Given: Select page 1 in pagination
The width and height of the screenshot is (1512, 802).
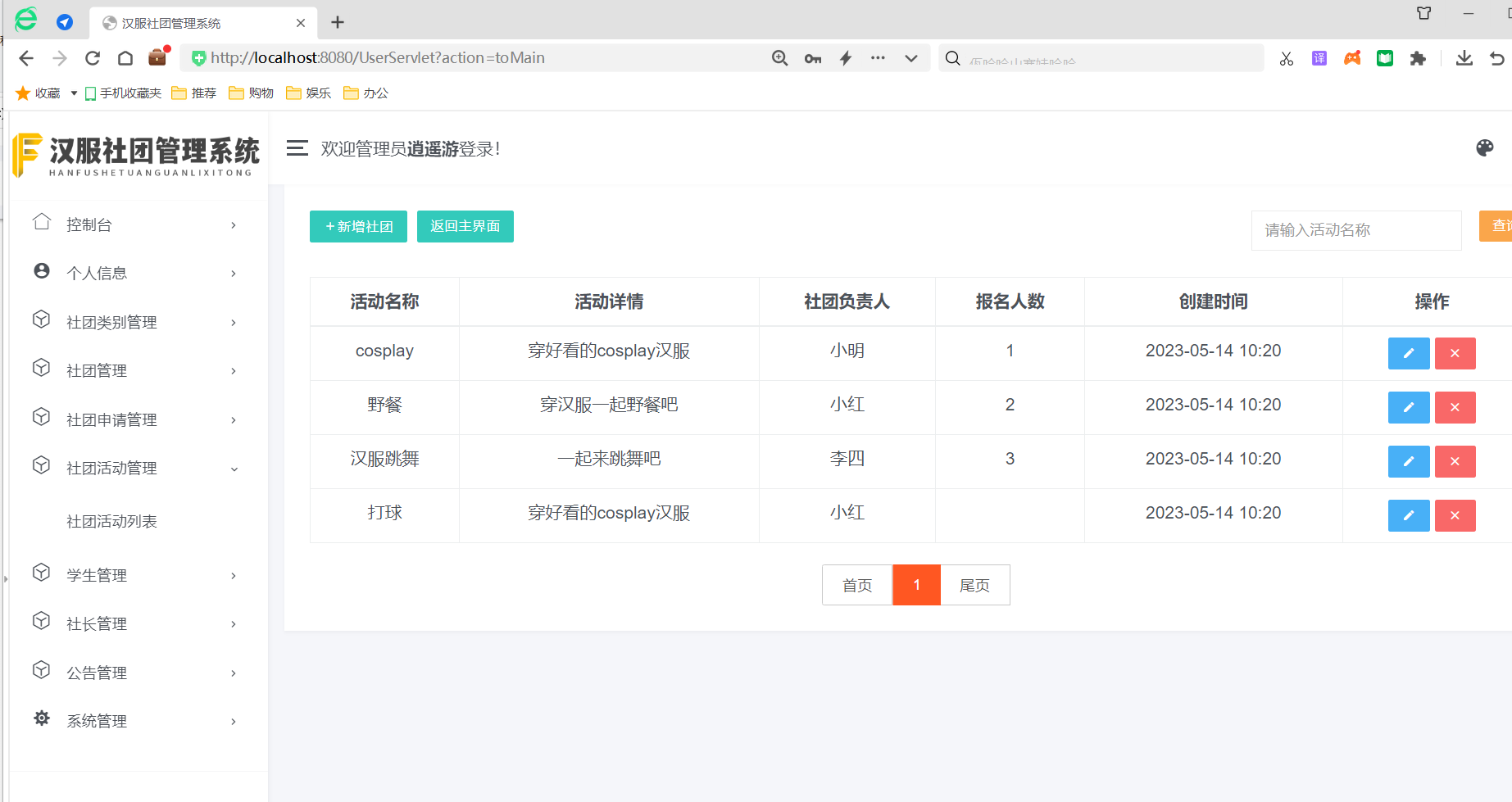Looking at the screenshot, I should 916,585.
